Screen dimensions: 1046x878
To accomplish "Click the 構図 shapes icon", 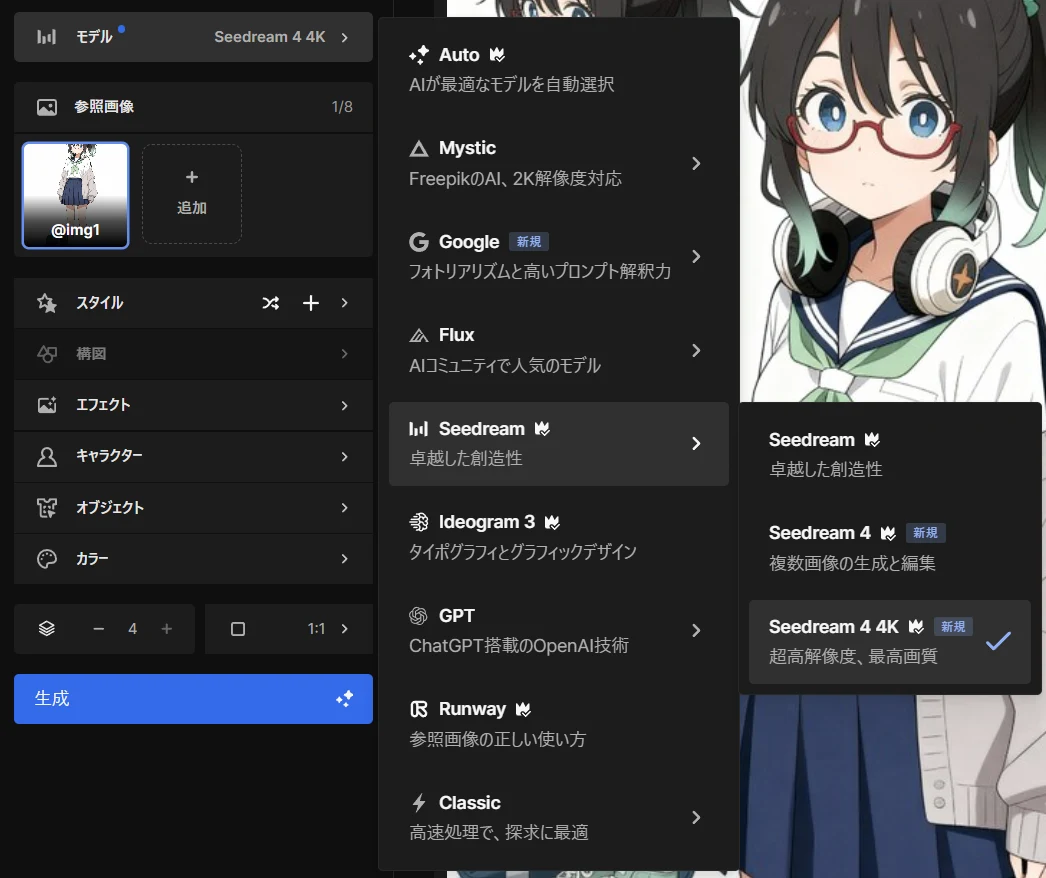I will pos(47,354).
